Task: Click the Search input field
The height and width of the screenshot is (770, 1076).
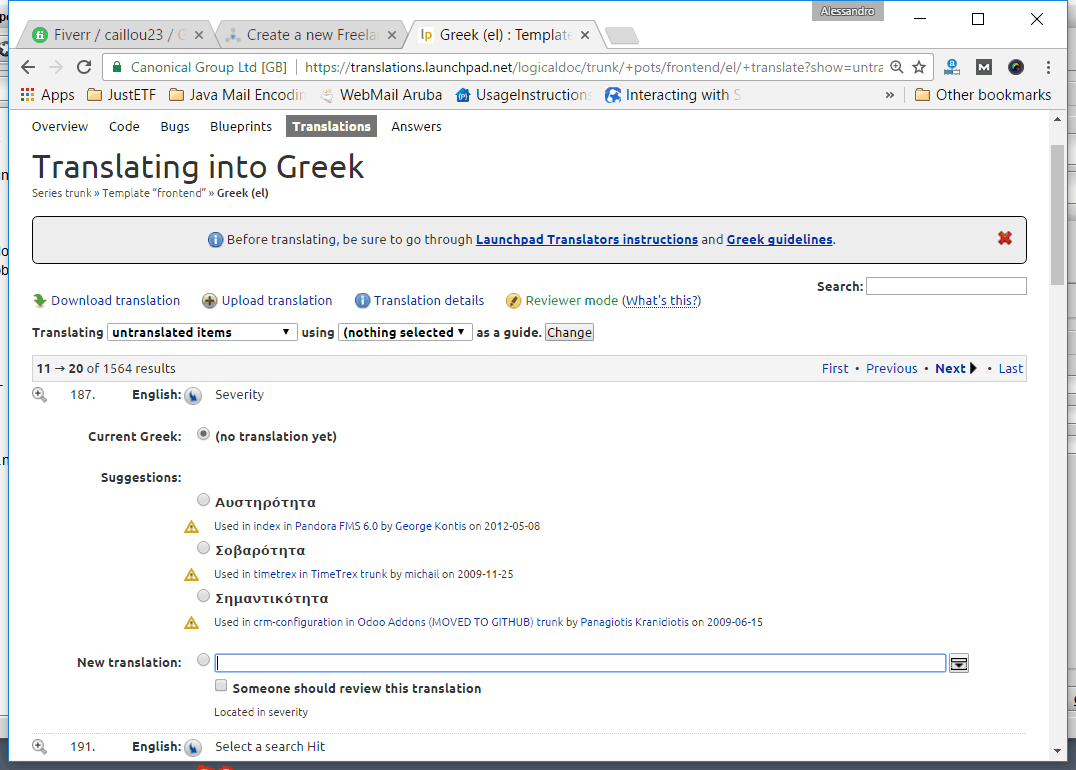Action: (946, 286)
